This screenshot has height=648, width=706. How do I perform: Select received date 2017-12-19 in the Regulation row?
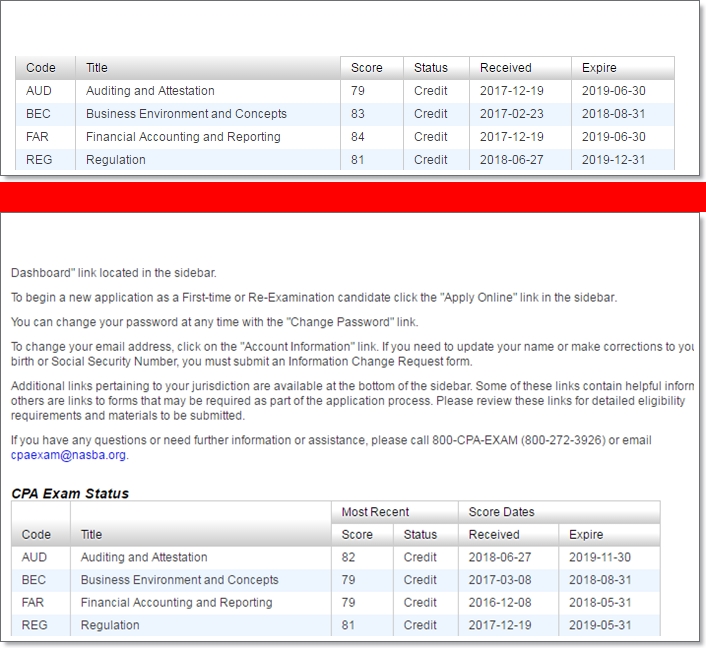[499, 625]
